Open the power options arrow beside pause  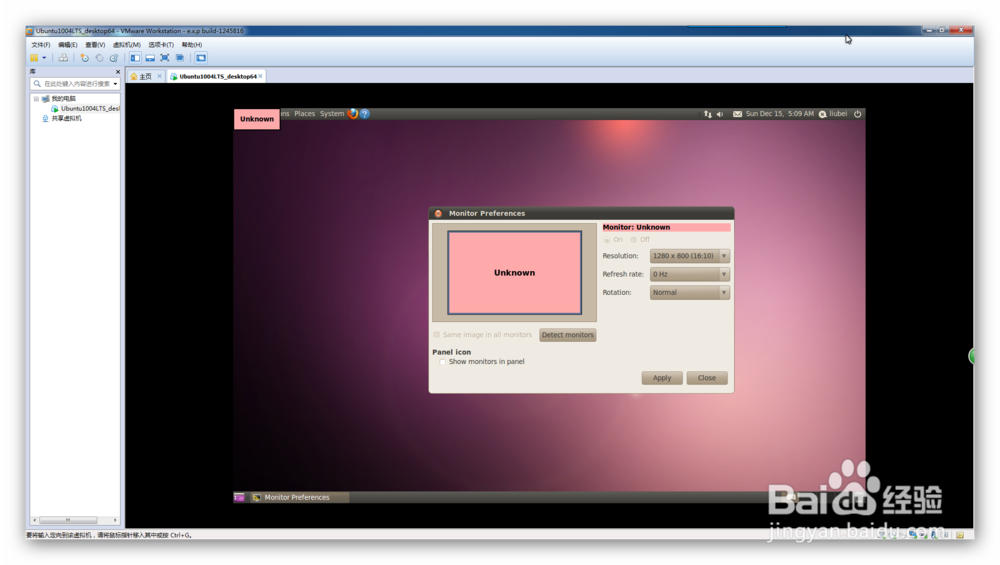(x=44, y=57)
